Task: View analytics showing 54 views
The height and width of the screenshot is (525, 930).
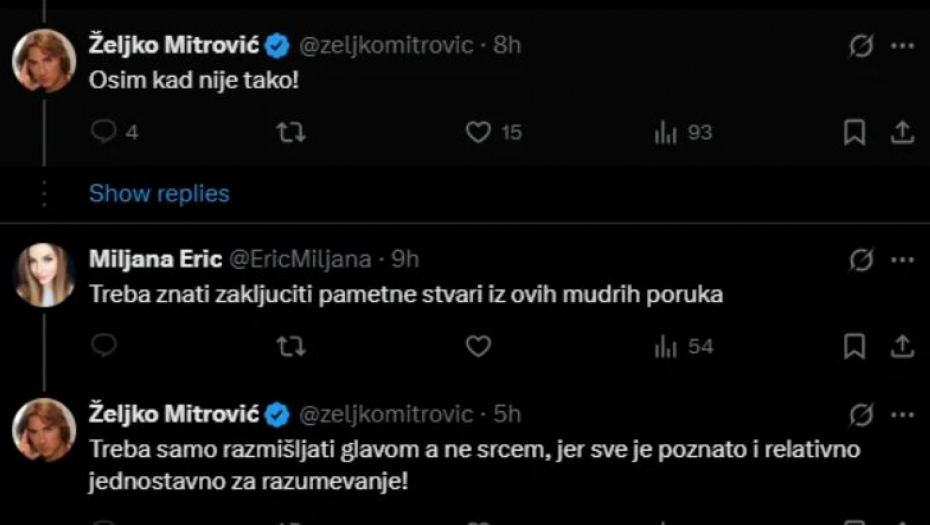Action: (x=667, y=346)
